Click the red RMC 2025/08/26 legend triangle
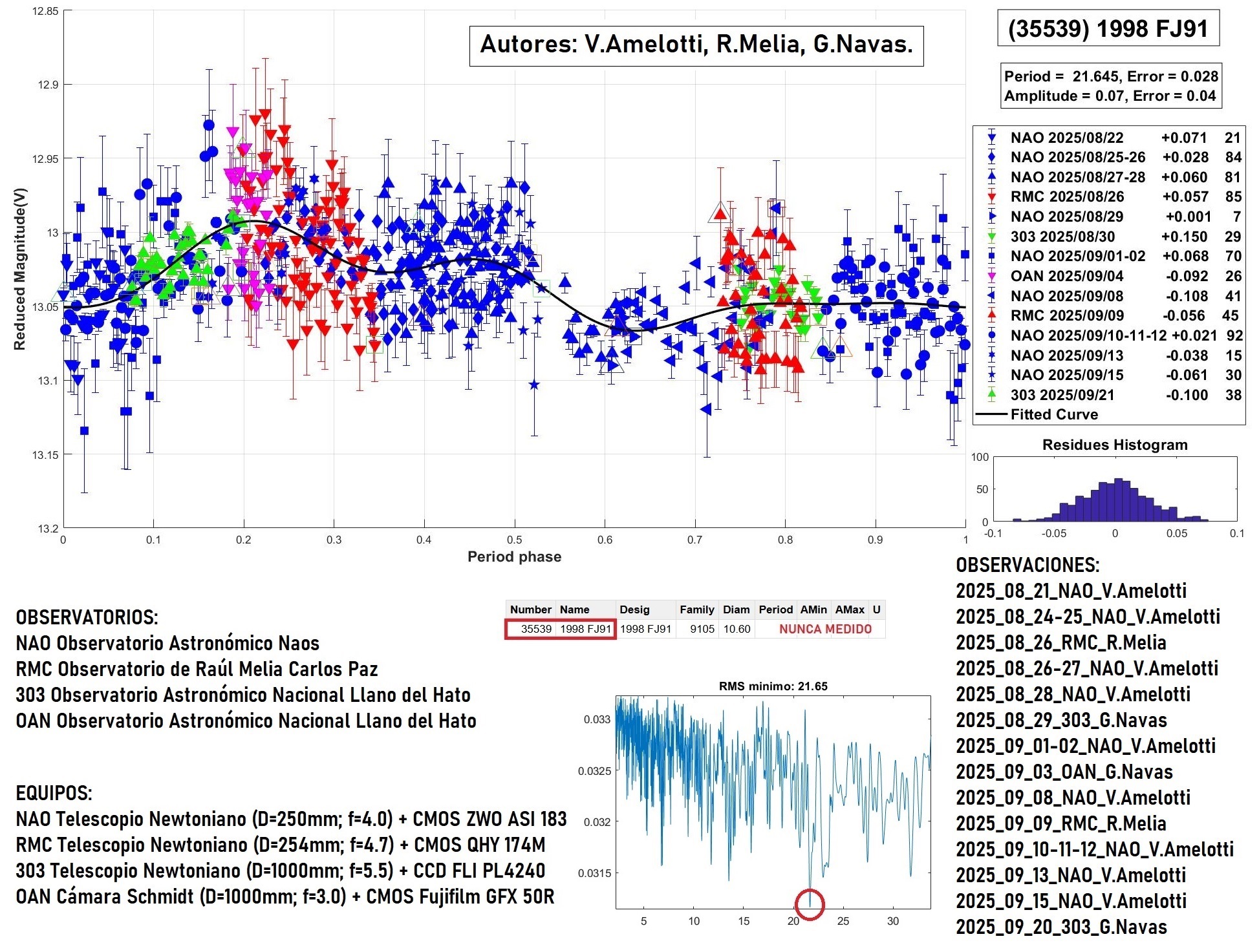This screenshot has width=1259, height=952. pyautogui.click(x=991, y=197)
